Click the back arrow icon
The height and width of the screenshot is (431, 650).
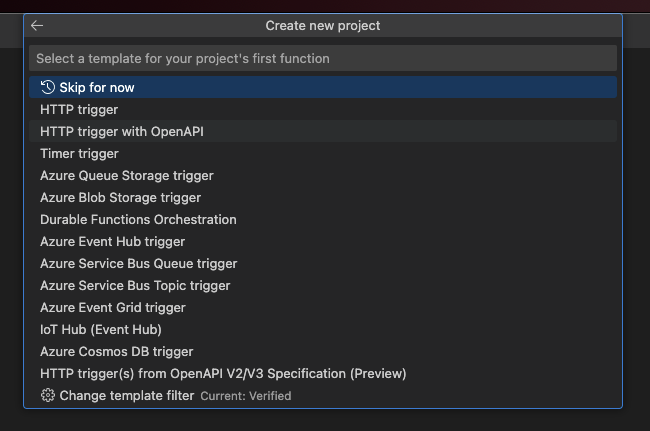(37, 26)
